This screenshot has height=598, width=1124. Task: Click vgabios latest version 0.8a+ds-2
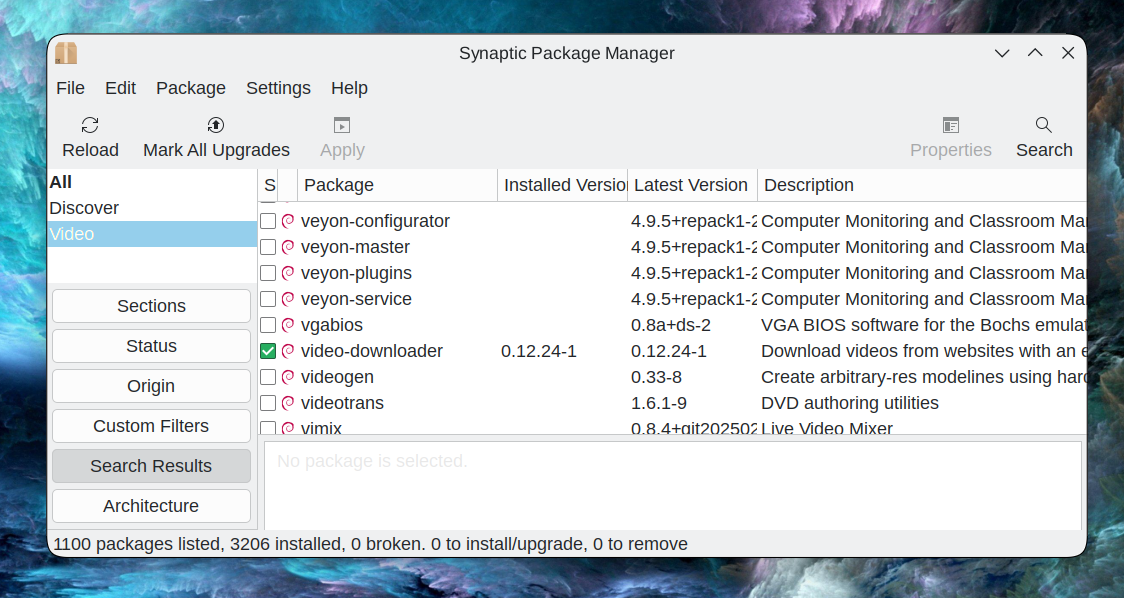tap(671, 325)
